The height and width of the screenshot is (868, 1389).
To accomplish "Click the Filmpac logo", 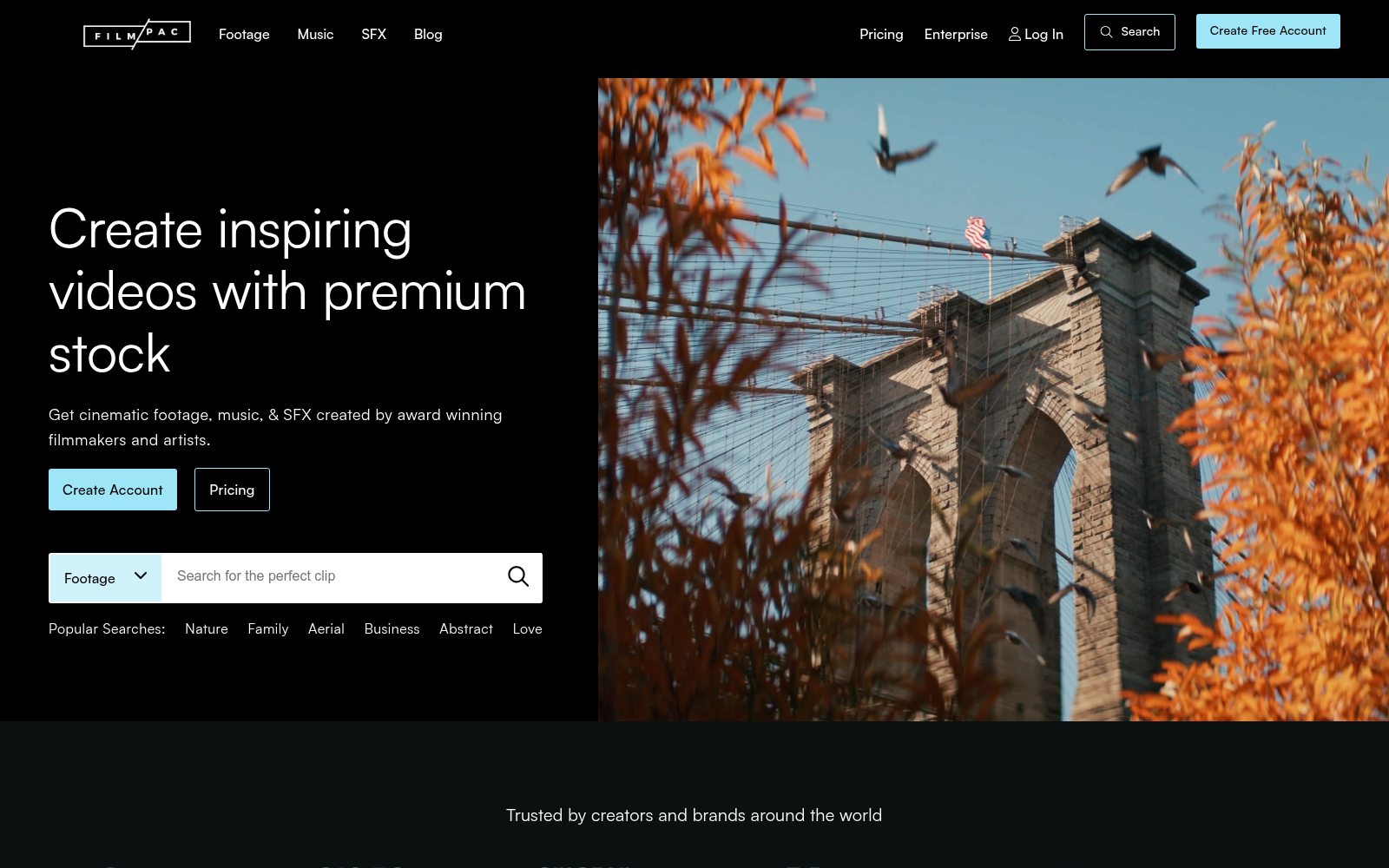I will coord(137,34).
